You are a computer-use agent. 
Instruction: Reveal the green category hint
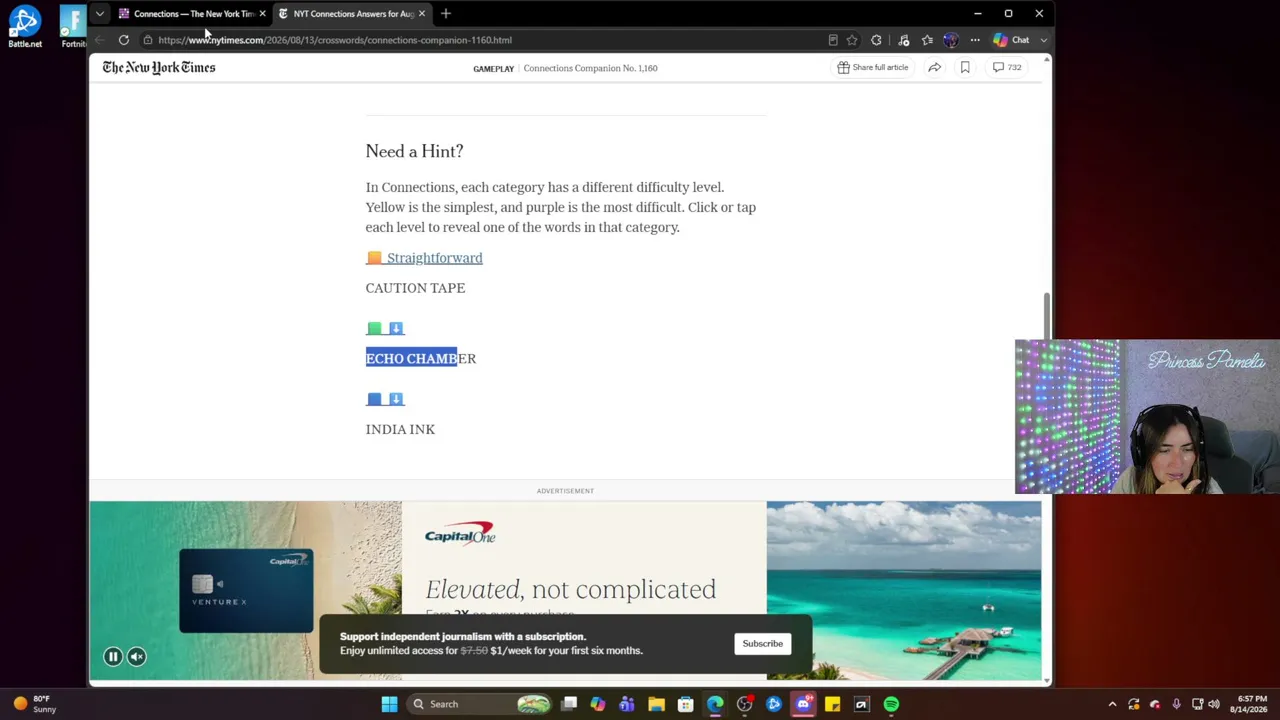coord(385,328)
